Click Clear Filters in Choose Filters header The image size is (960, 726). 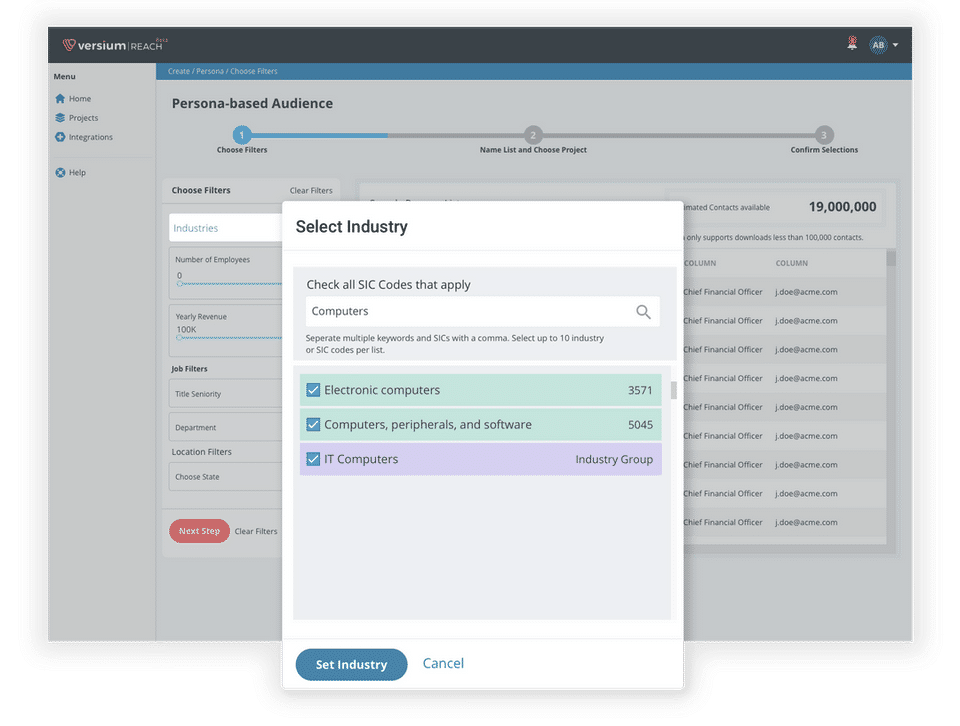point(311,190)
